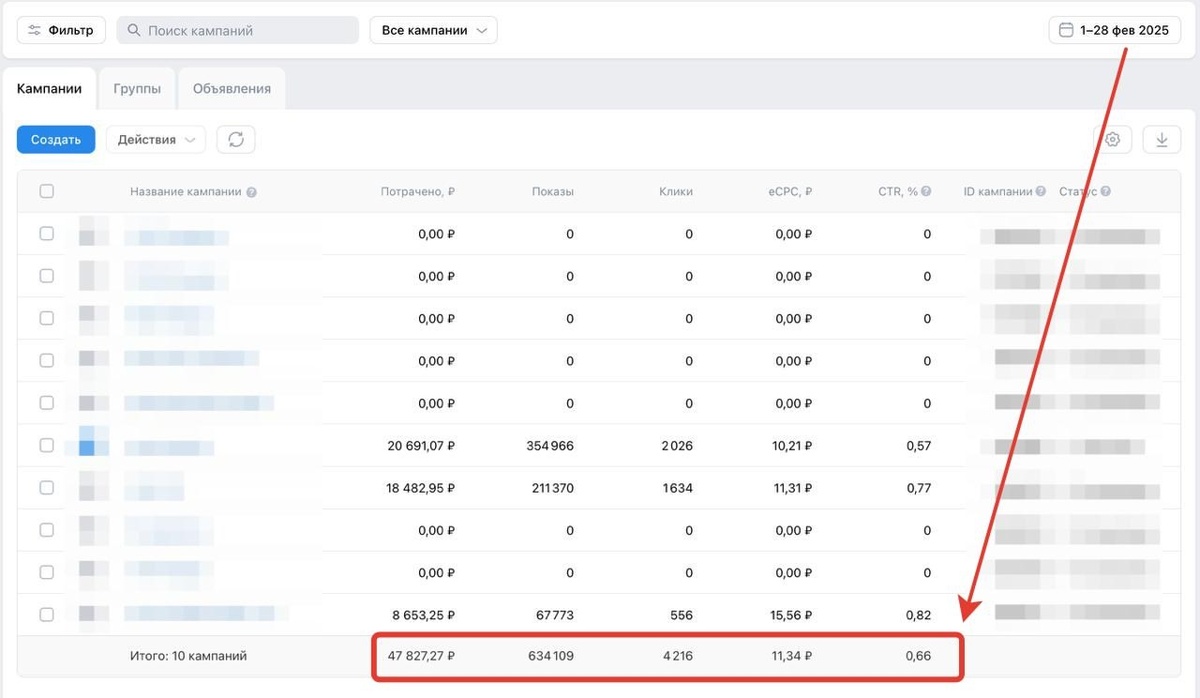Click the 0,77 CTR cell
Screen dimensions: 1200x698
(918, 488)
